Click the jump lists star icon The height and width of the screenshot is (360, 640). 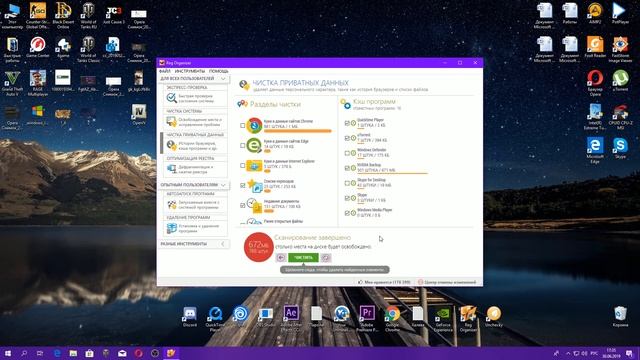(254, 185)
